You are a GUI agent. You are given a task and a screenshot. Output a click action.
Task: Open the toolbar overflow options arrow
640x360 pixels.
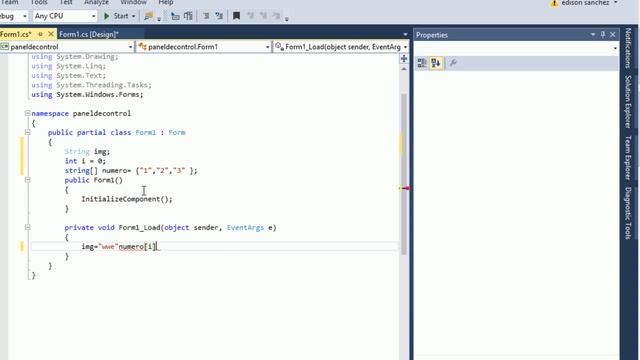(x=287, y=19)
